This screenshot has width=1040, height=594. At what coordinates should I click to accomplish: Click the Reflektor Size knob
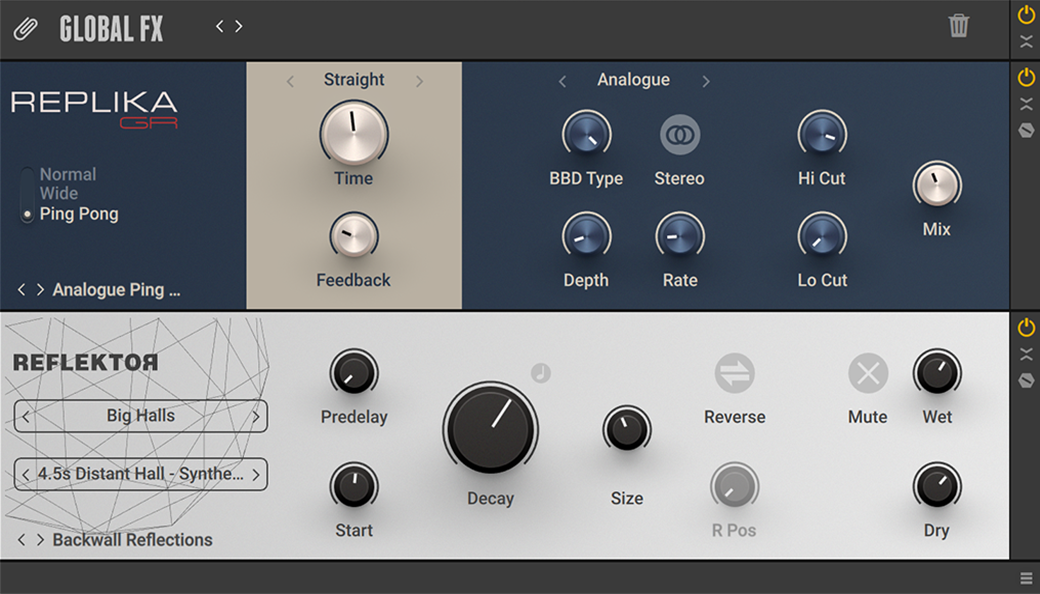click(x=627, y=429)
